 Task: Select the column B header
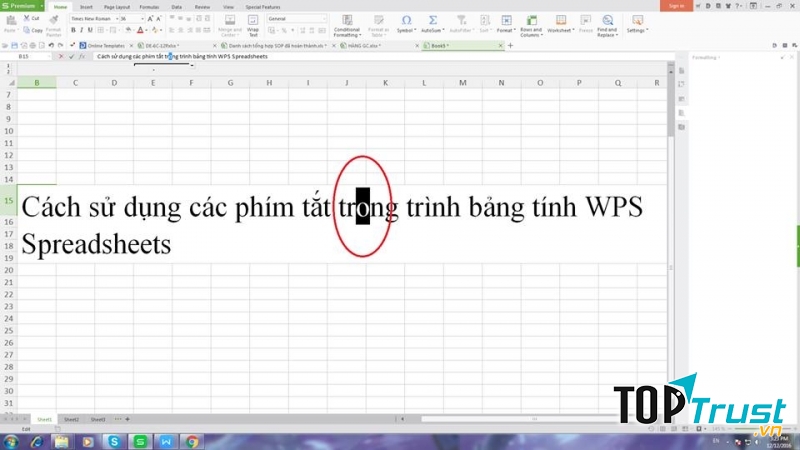coord(37,83)
